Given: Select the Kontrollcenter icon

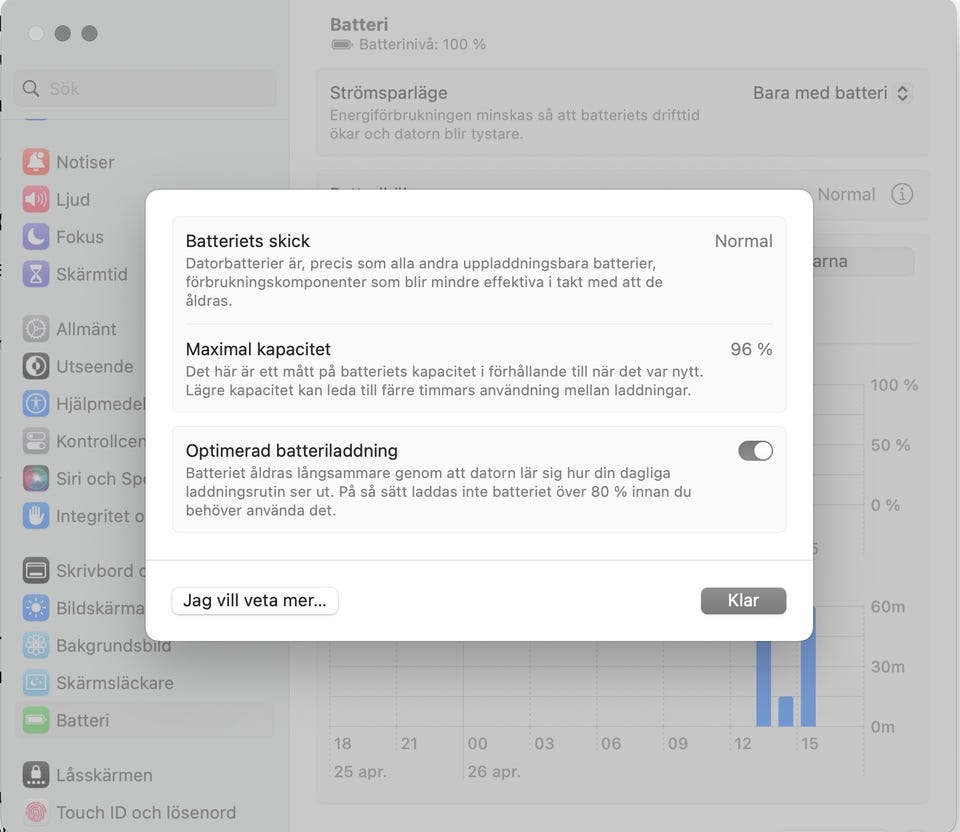Looking at the screenshot, I should click(x=36, y=441).
